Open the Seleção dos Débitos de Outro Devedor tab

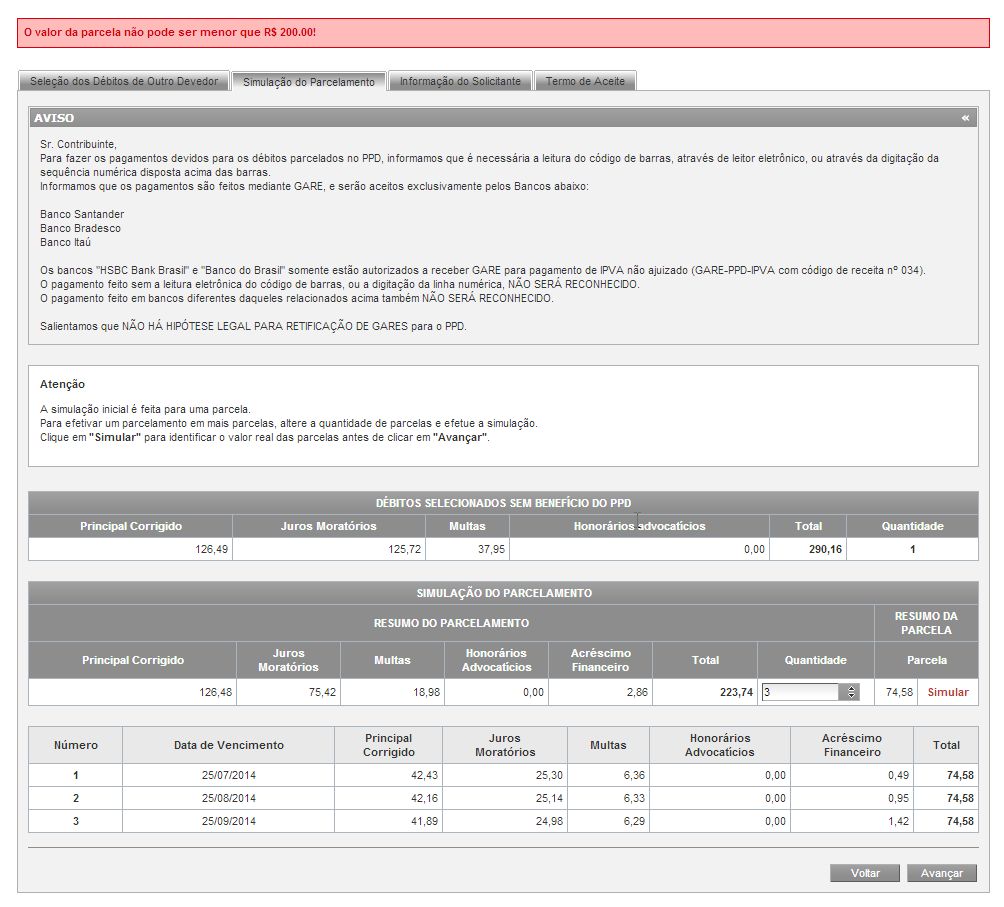coord(124,82)
